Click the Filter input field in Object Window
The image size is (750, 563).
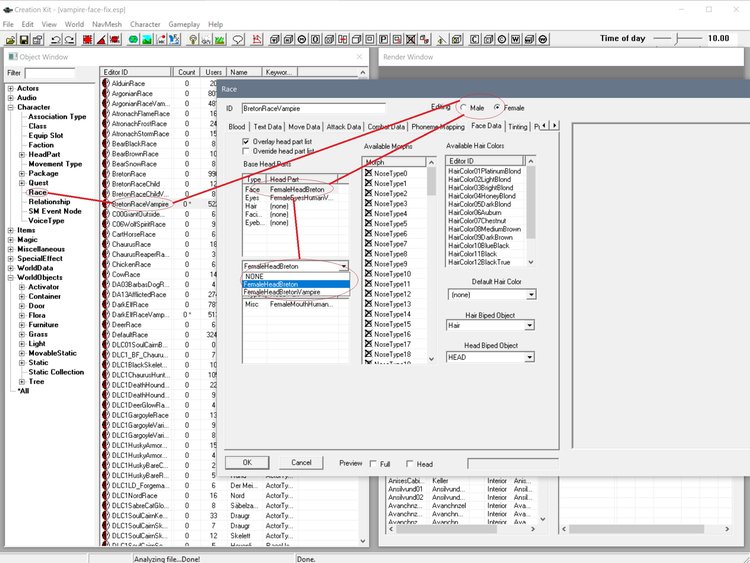point(50,73)
